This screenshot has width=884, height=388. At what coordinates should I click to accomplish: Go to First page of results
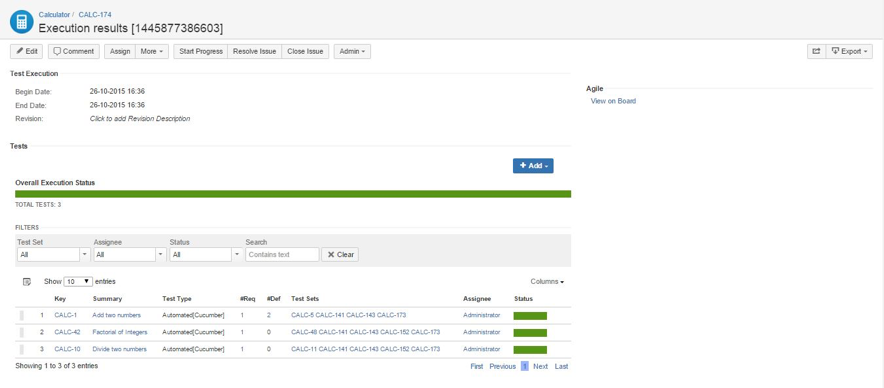click(x=477, y=367)
